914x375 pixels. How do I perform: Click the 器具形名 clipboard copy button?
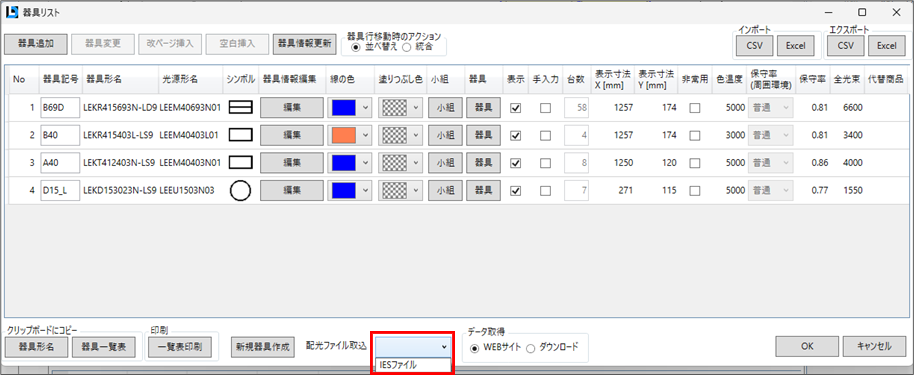pyautogui.click(x=36, y=346)
